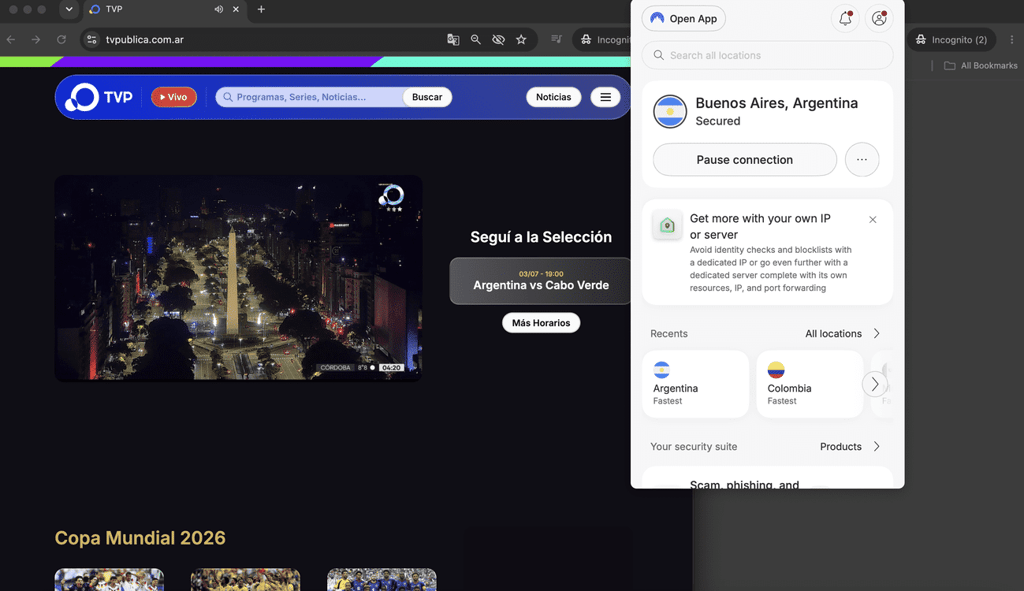The image size is (1024, 591).
Task: Open first Copa Mundial 2026 thumbnail
Action: (109, 579)
